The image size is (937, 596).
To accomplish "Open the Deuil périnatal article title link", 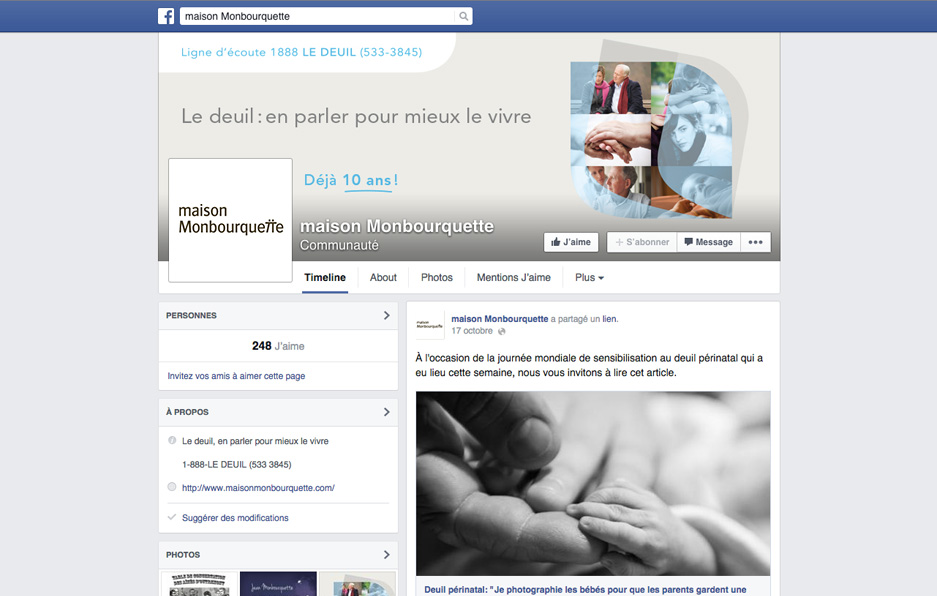I will (x=585, y=589).
